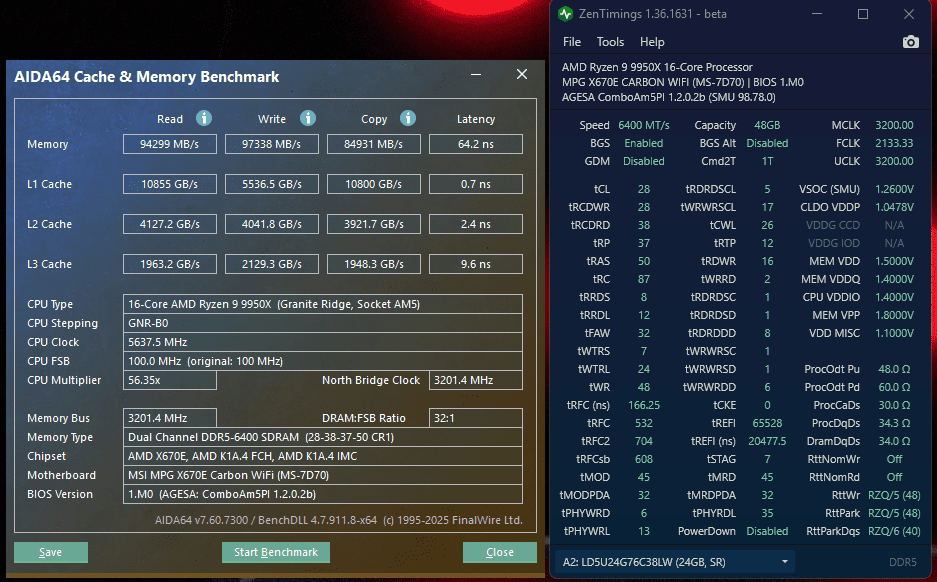Click tRCDRD value 38

(x=644, y=225)
